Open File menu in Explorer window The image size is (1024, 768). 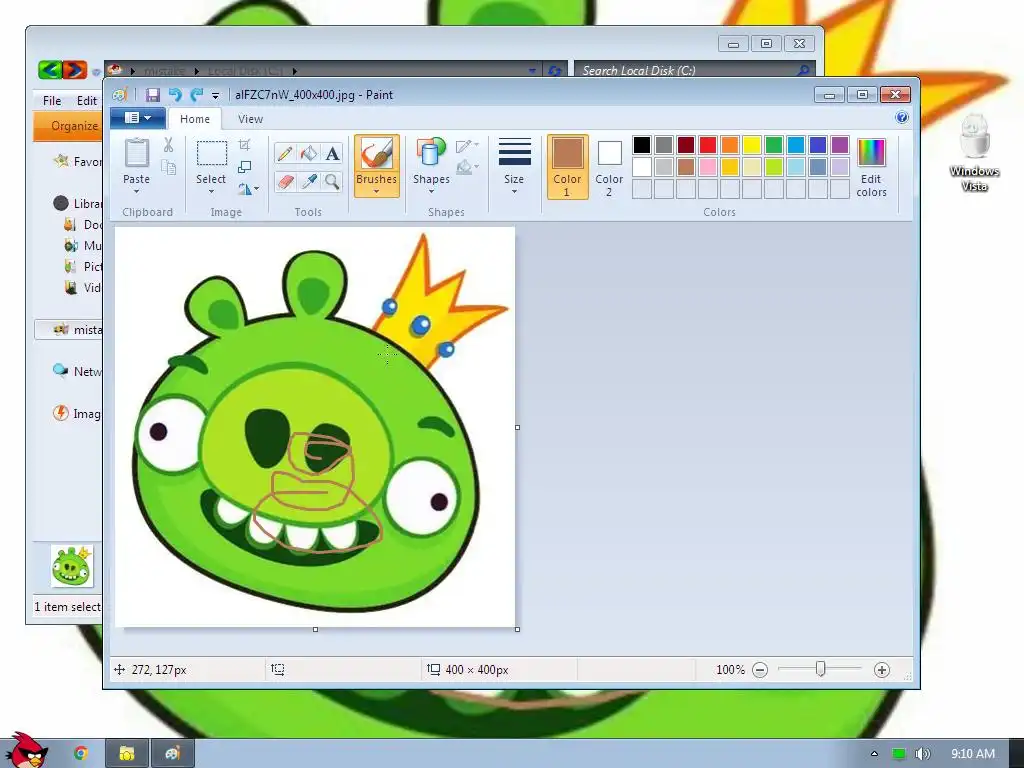(x=52, y=101)
